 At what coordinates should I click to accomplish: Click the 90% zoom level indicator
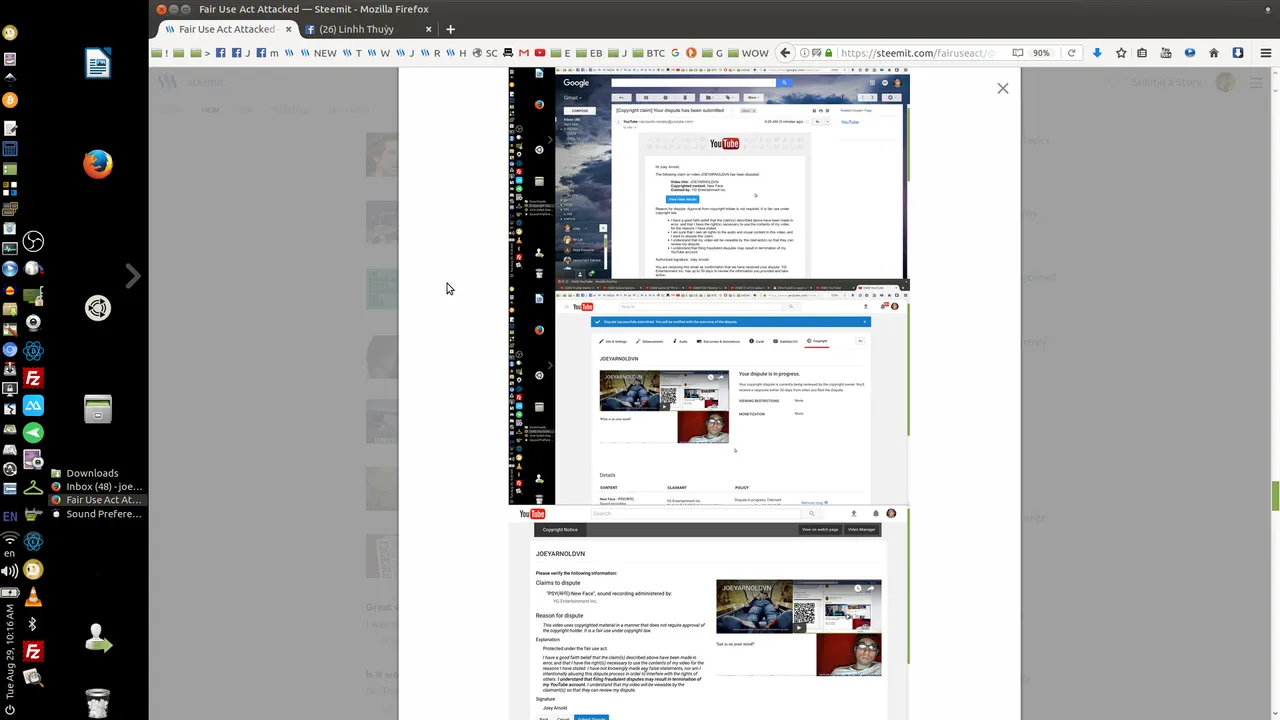coord(1041,53)
